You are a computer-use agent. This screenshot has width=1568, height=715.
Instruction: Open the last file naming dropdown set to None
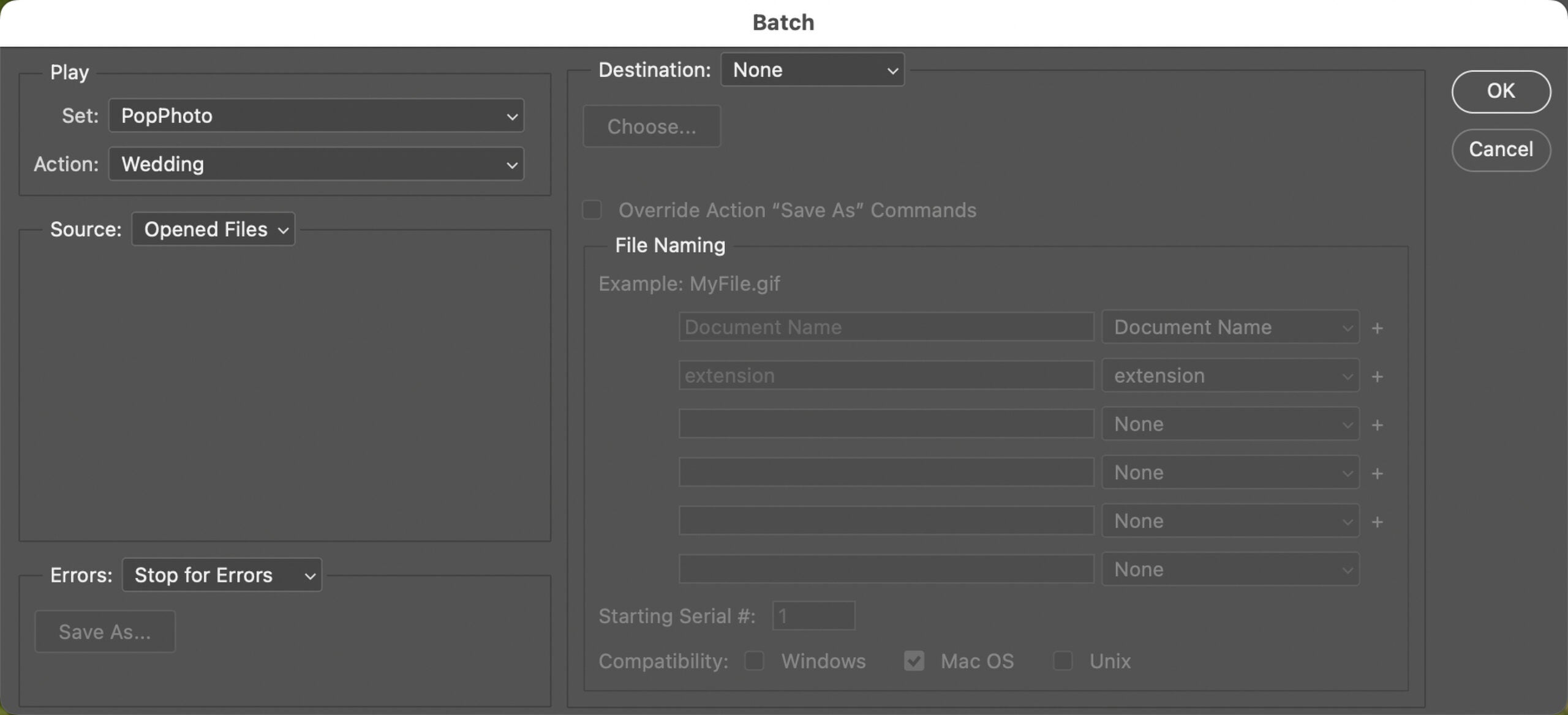[x=1231, y=569]
